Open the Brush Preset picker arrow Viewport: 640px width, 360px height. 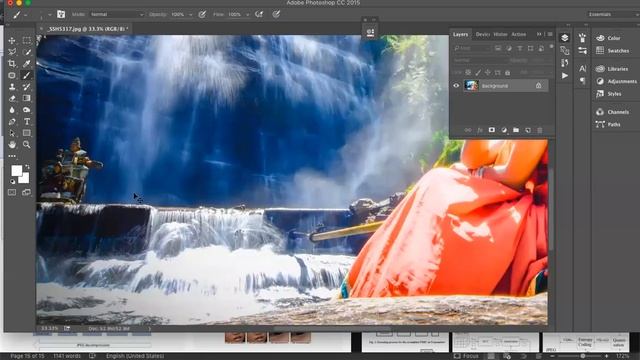[x=50, y=15]
